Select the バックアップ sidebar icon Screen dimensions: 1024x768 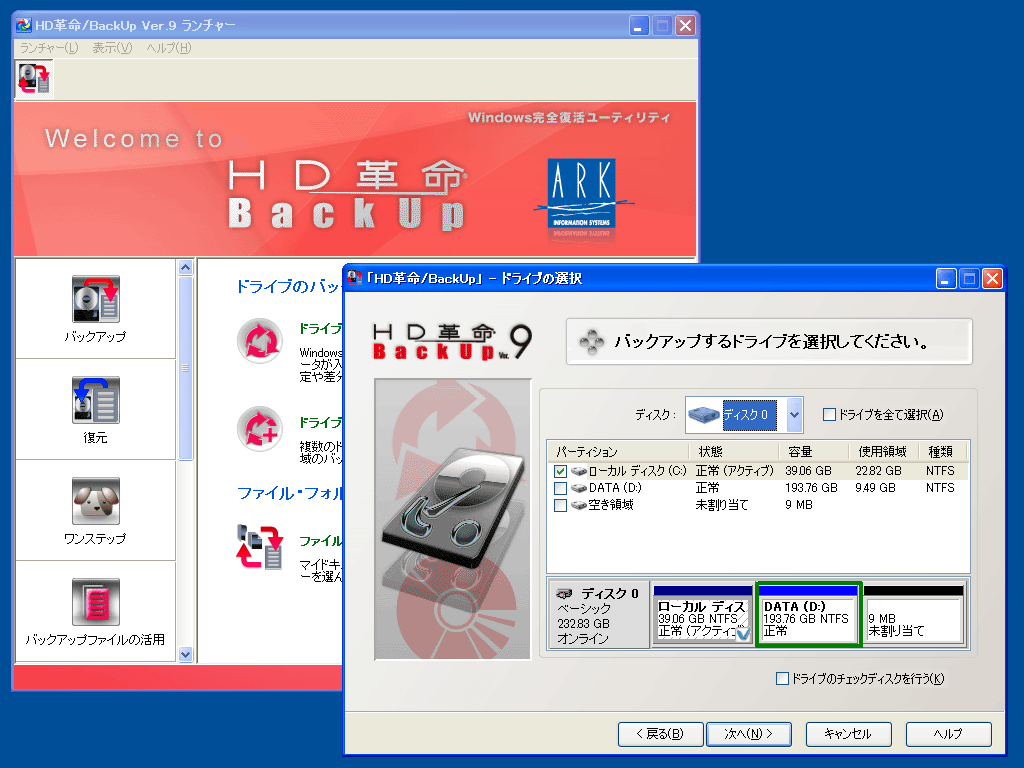[x=96, y=299]
